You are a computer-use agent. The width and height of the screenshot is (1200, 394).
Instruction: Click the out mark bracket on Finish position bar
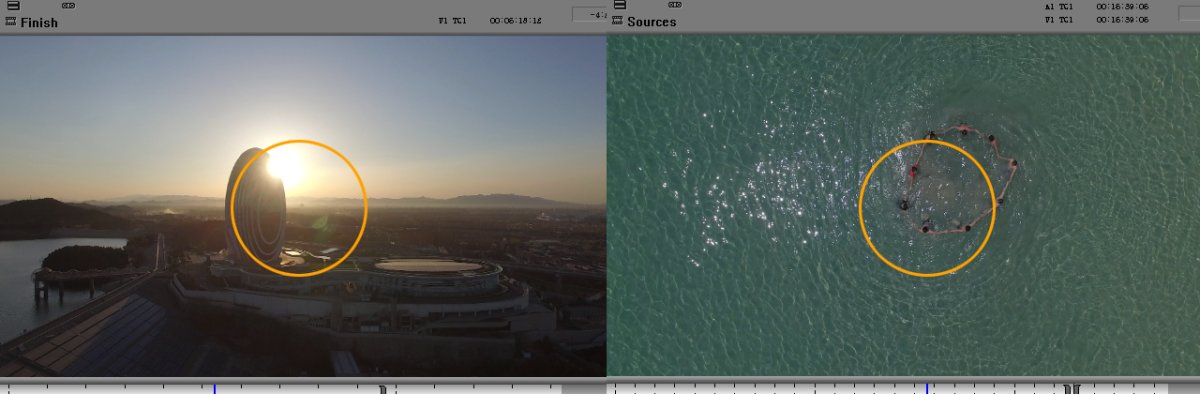(x=383, y=389)
